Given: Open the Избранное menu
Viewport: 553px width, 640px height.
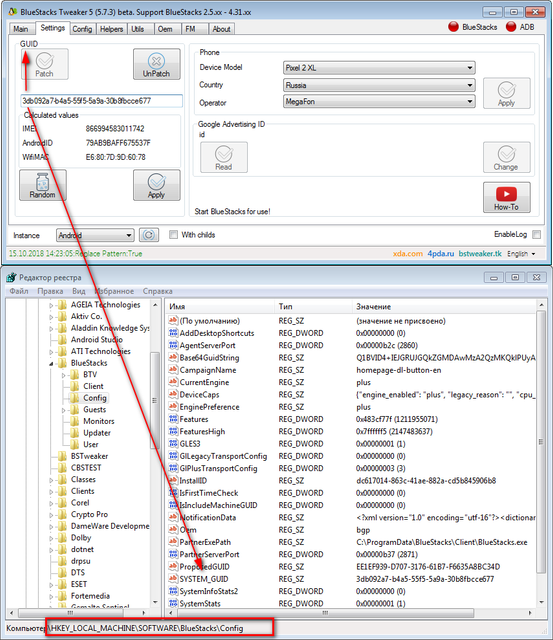Looking at the screenshot, I should pos(114,291).
